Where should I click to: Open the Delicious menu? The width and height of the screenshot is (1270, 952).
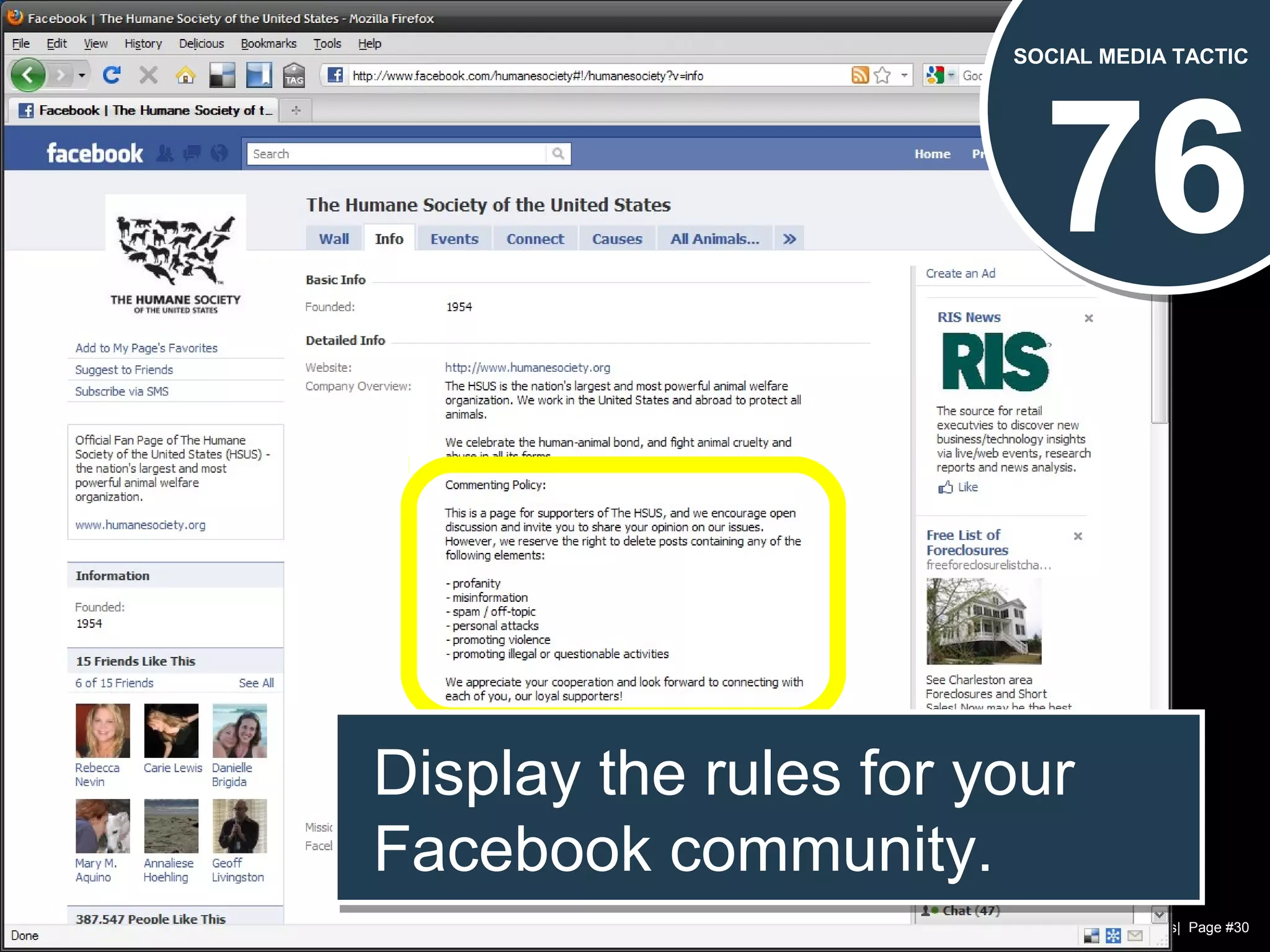pyautogui.click(x=202, y=43)
